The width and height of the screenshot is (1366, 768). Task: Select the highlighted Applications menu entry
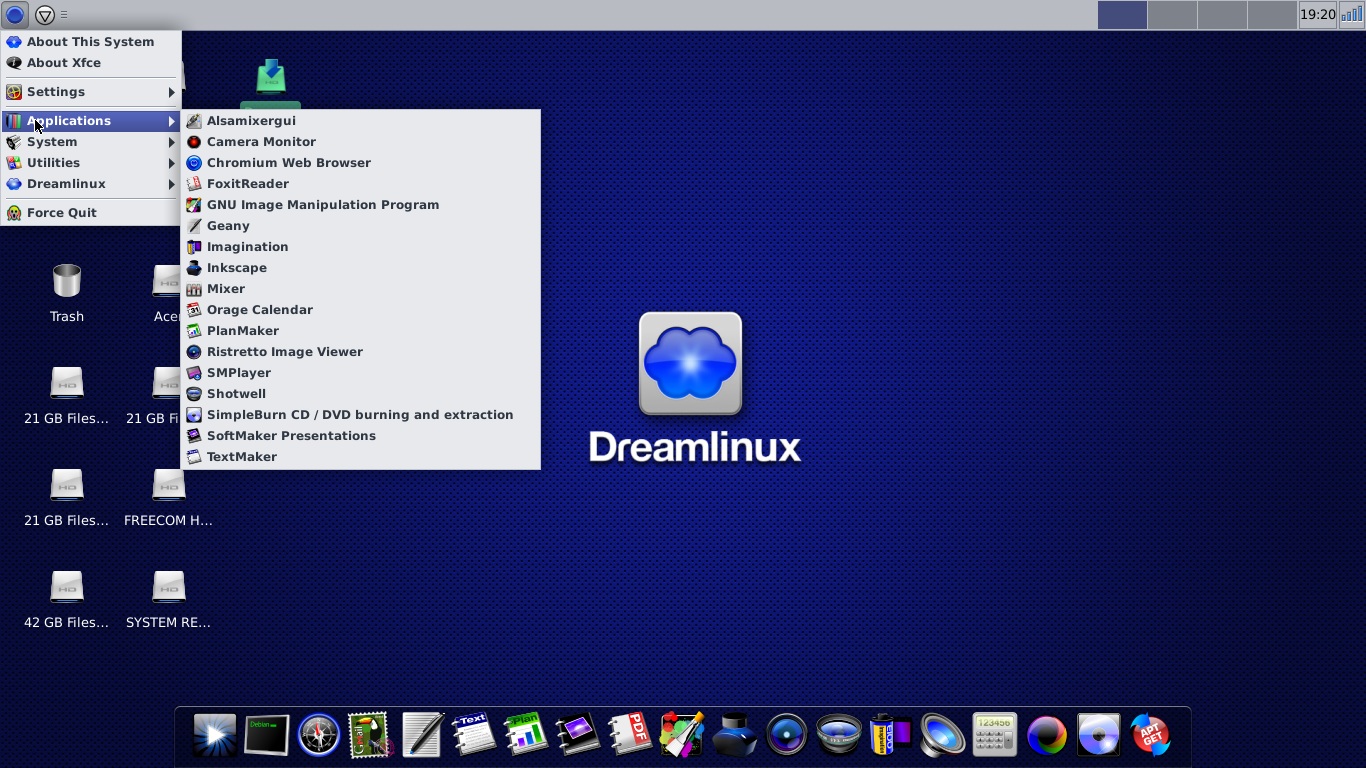[x=91, y=121]
